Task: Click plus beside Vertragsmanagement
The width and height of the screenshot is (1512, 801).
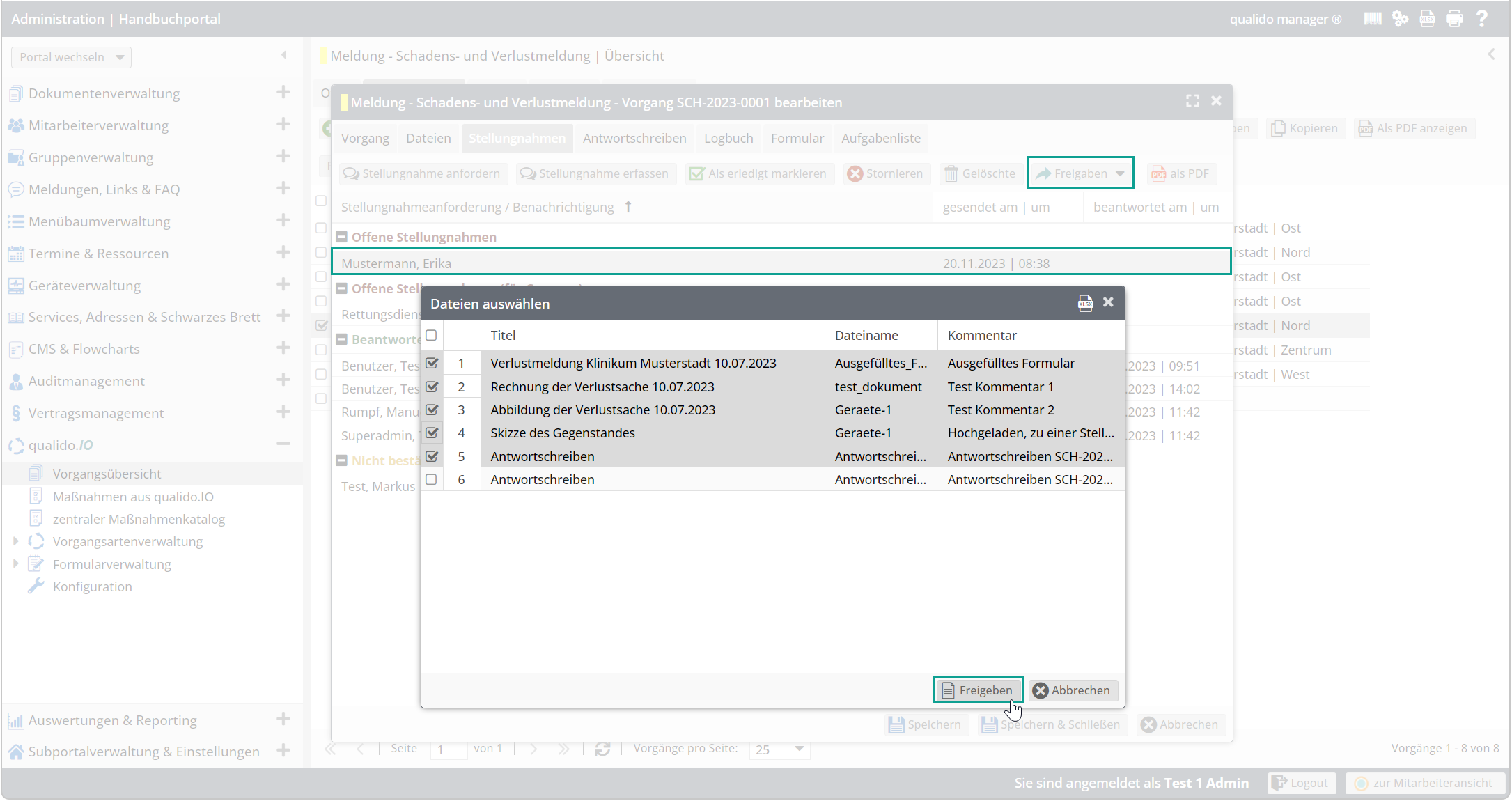Action: 283,412
